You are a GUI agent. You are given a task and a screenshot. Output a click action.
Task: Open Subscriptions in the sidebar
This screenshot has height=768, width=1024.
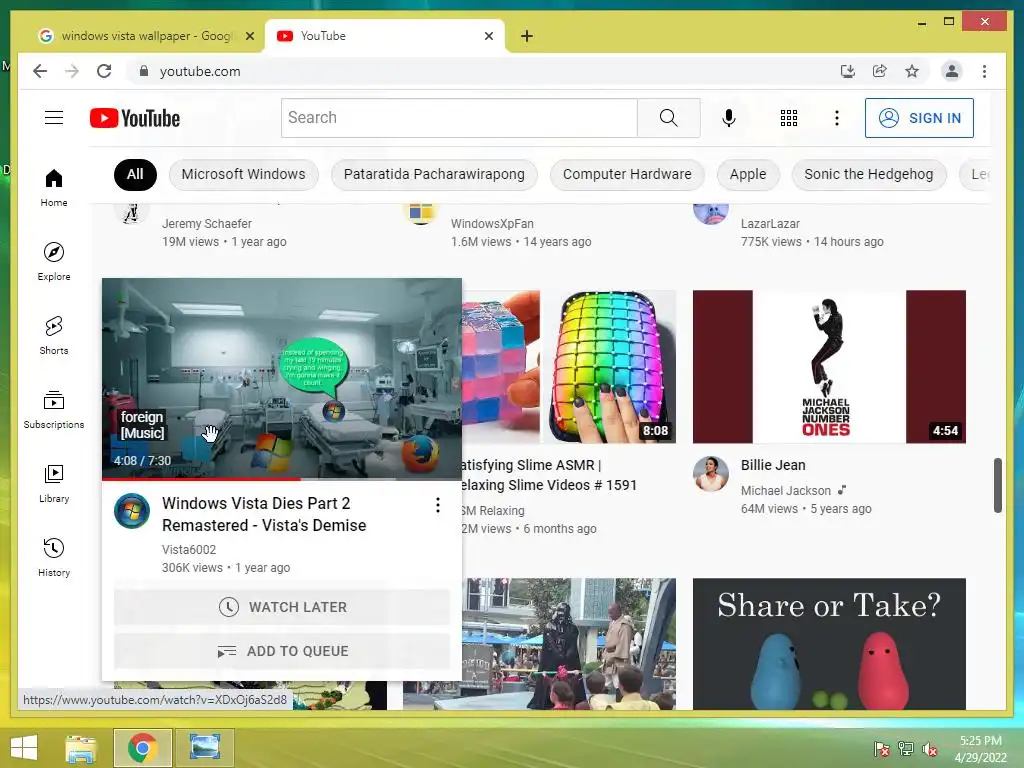[x=54, y=409]
